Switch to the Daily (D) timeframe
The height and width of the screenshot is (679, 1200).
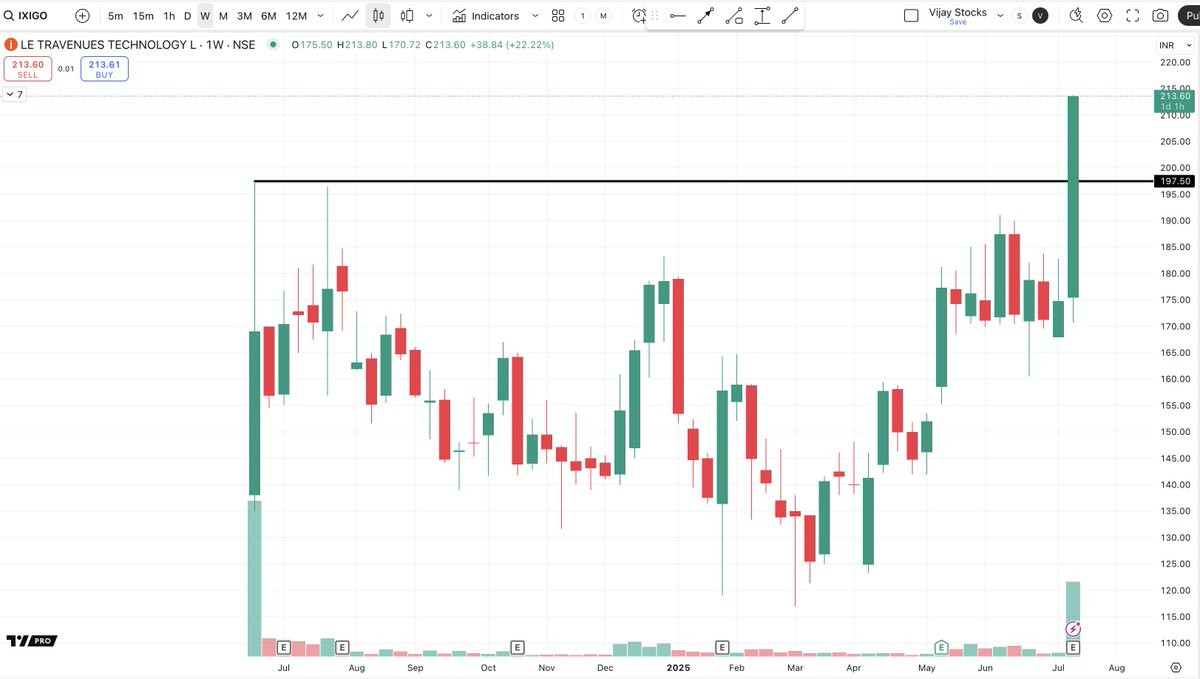[187, 16]
